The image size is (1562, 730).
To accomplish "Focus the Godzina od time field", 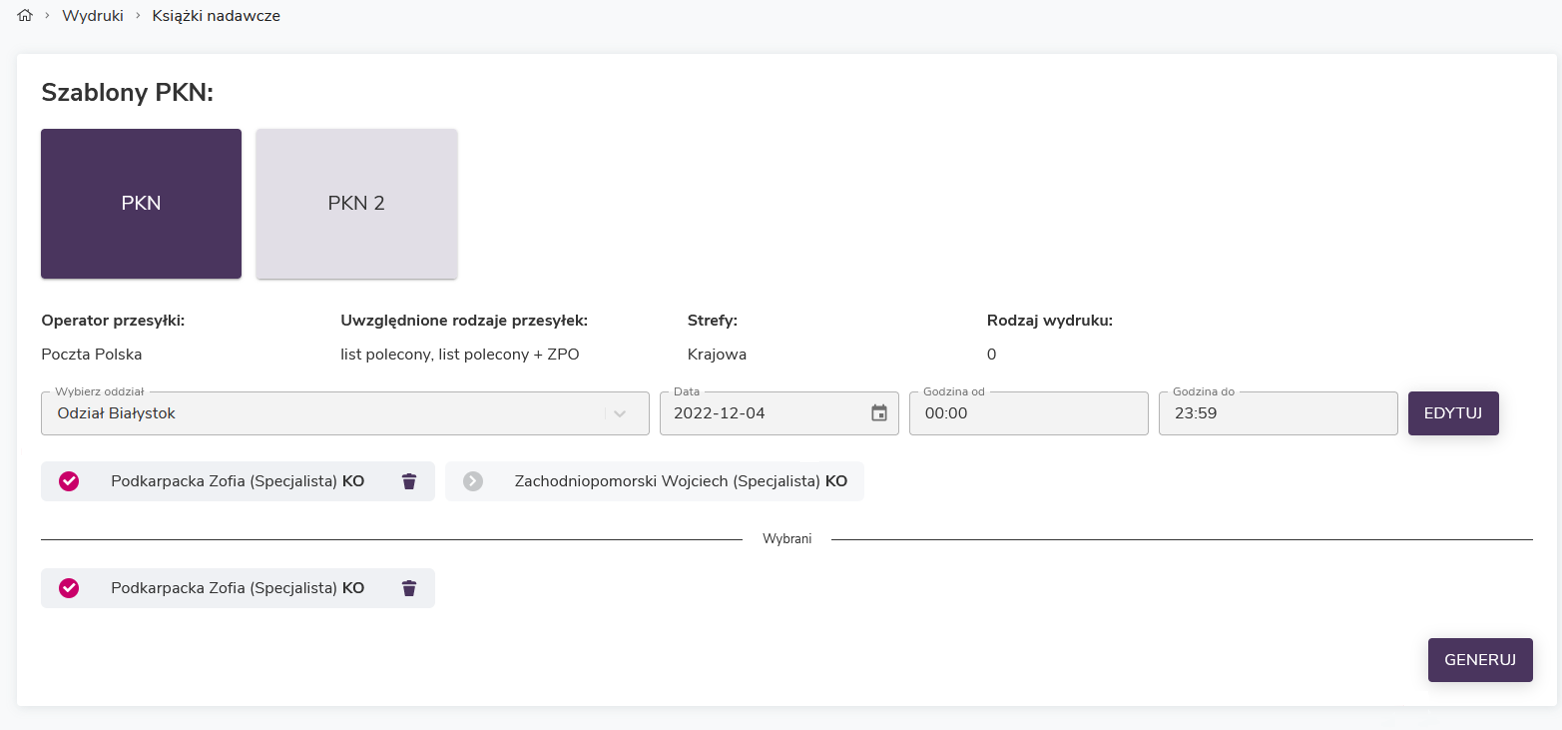I will (x=1027, y=414).
